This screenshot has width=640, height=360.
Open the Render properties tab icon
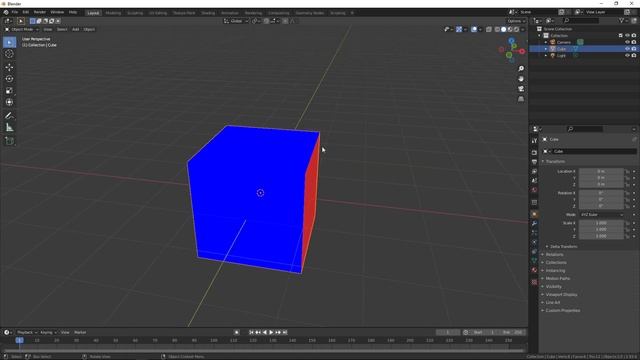534,152
